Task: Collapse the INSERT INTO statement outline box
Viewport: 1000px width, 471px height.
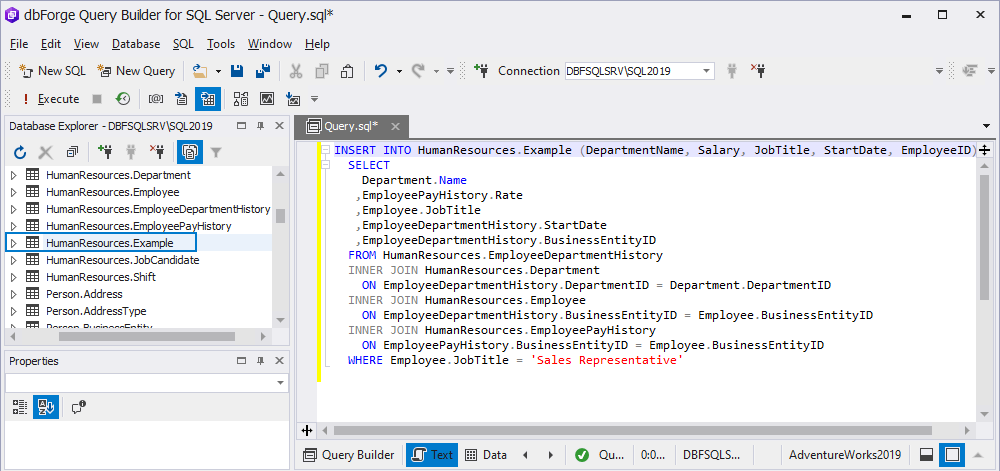Action: click(325, 150)
